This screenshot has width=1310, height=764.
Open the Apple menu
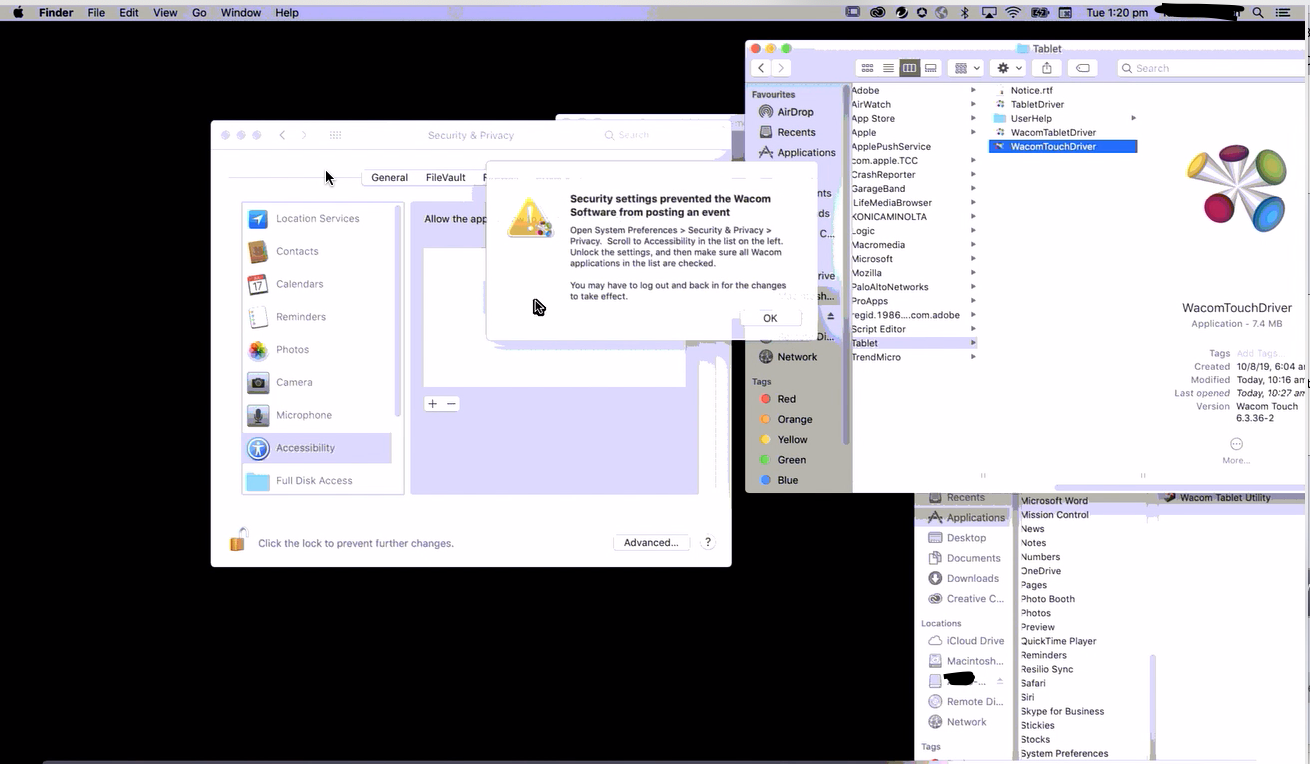coord(18,12)
